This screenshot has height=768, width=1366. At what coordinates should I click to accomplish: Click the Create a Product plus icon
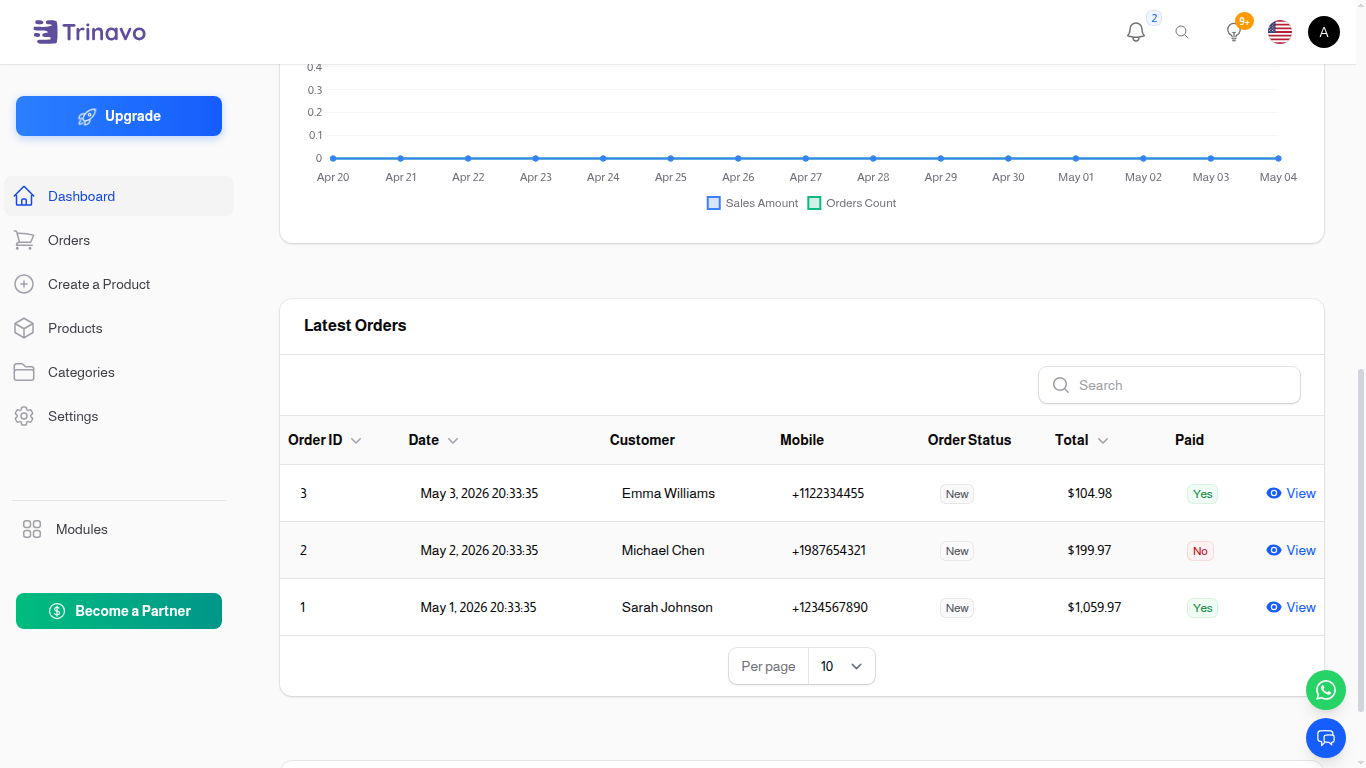24,284
